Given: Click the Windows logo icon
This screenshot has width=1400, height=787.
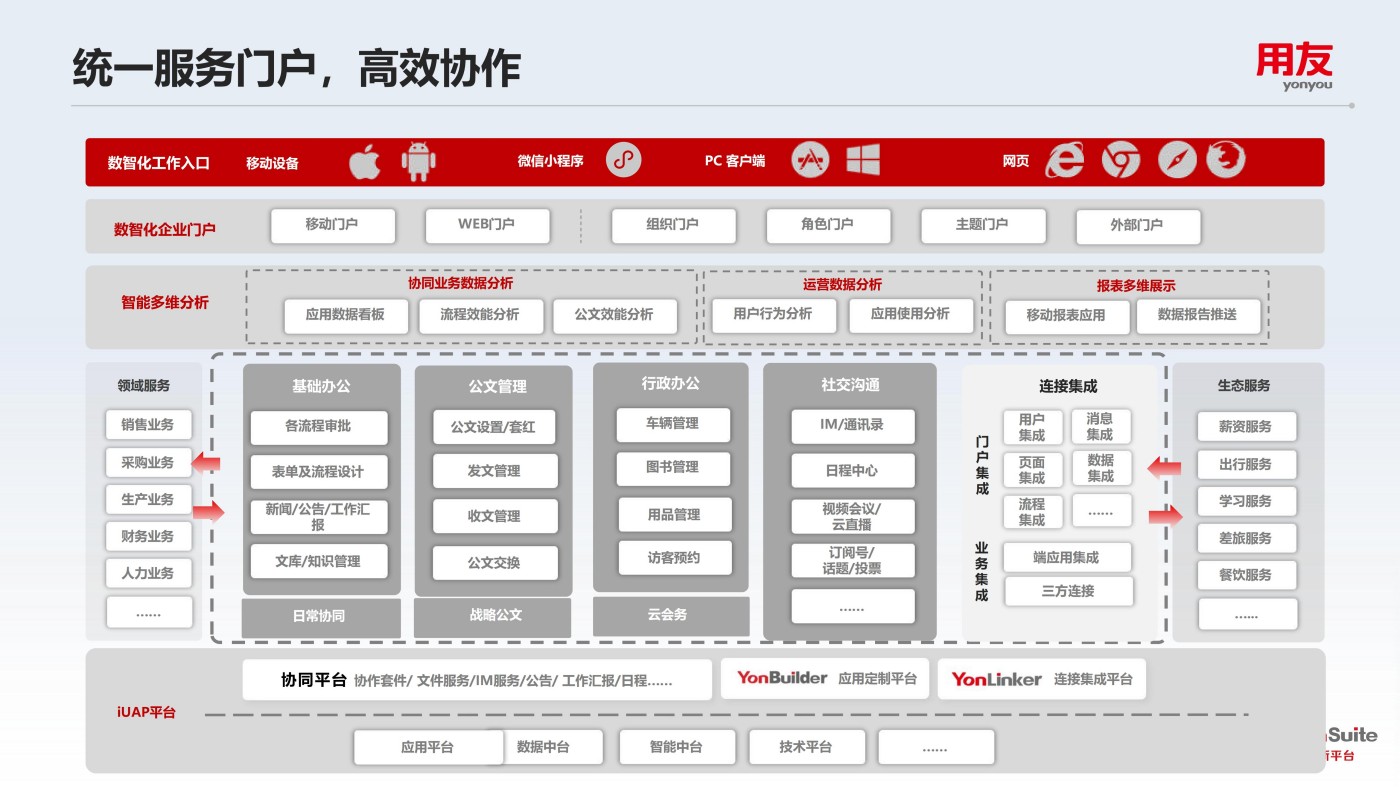Looking at the screenshot, I should click(x=862, y=160).
